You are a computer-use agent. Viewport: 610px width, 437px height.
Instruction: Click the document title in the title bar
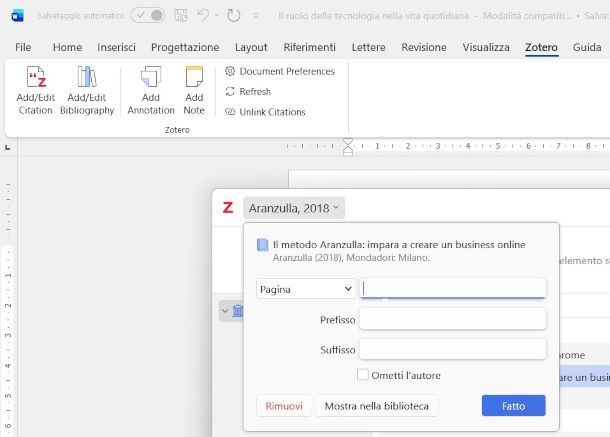(x=373, y=16)
